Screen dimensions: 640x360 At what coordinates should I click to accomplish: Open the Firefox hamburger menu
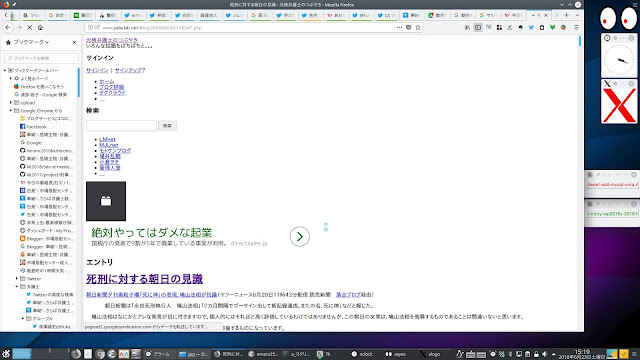[576, 27]
